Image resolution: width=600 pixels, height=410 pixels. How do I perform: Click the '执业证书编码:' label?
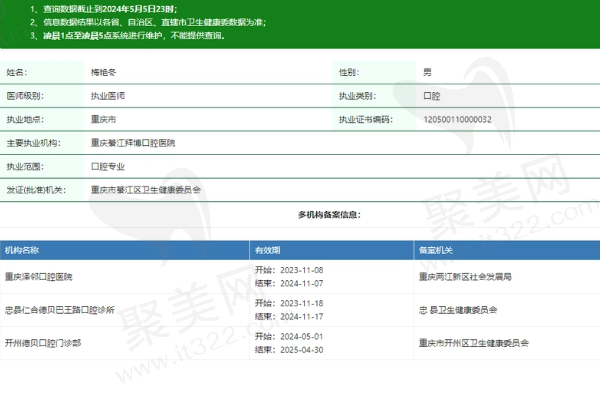(366, 119)
